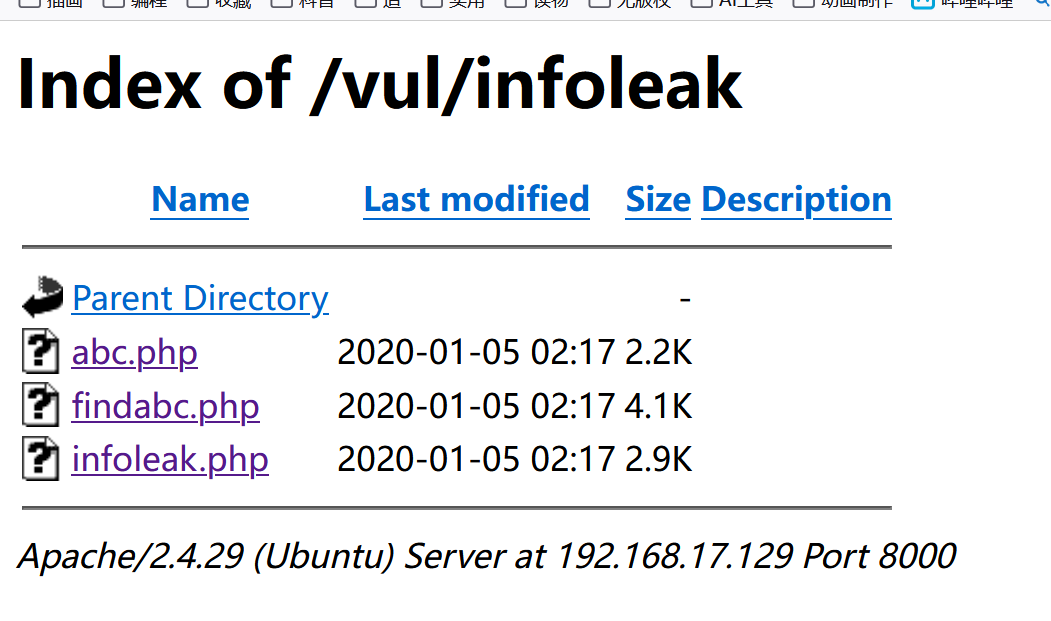Click the folder icon of AI工具 bookmark
1051x621 pixels.
click(x=701, y=3)
